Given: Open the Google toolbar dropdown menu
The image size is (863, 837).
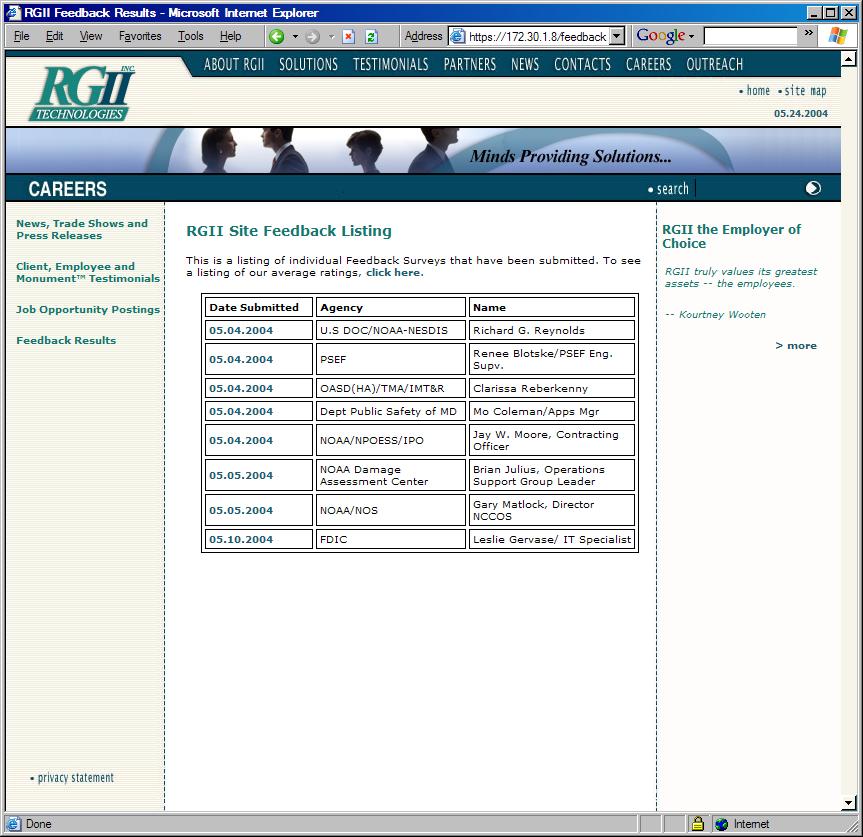Looking at the screenshot, I should point(690,36).
